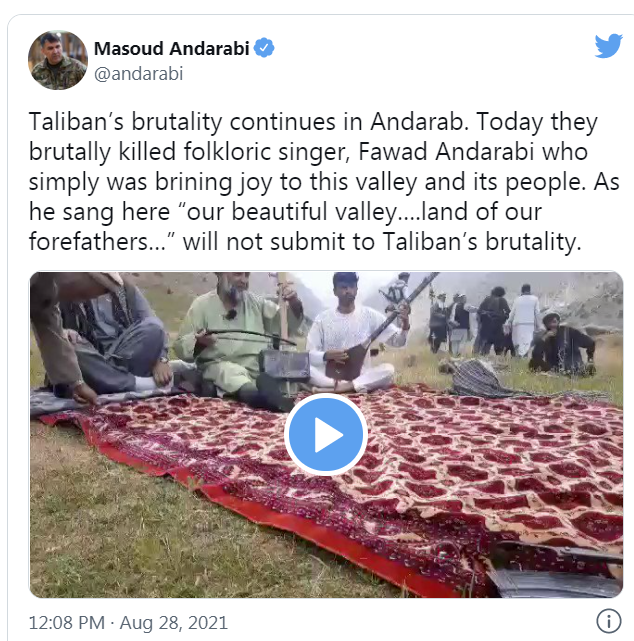
Task: Open the tweet info circle icon
Action: 608,621
